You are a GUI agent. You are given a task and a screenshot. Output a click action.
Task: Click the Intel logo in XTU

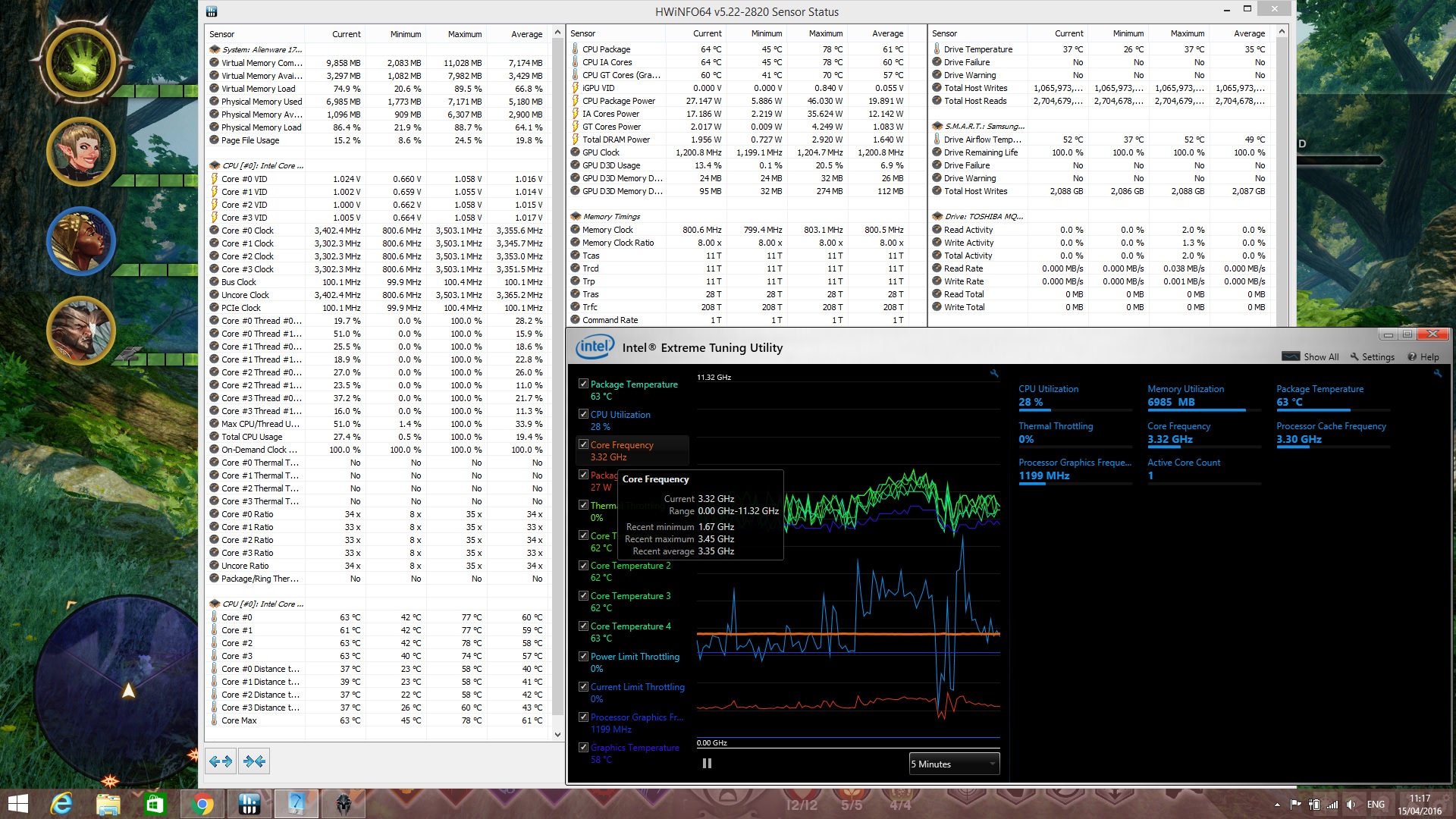[x=594, y=347]
